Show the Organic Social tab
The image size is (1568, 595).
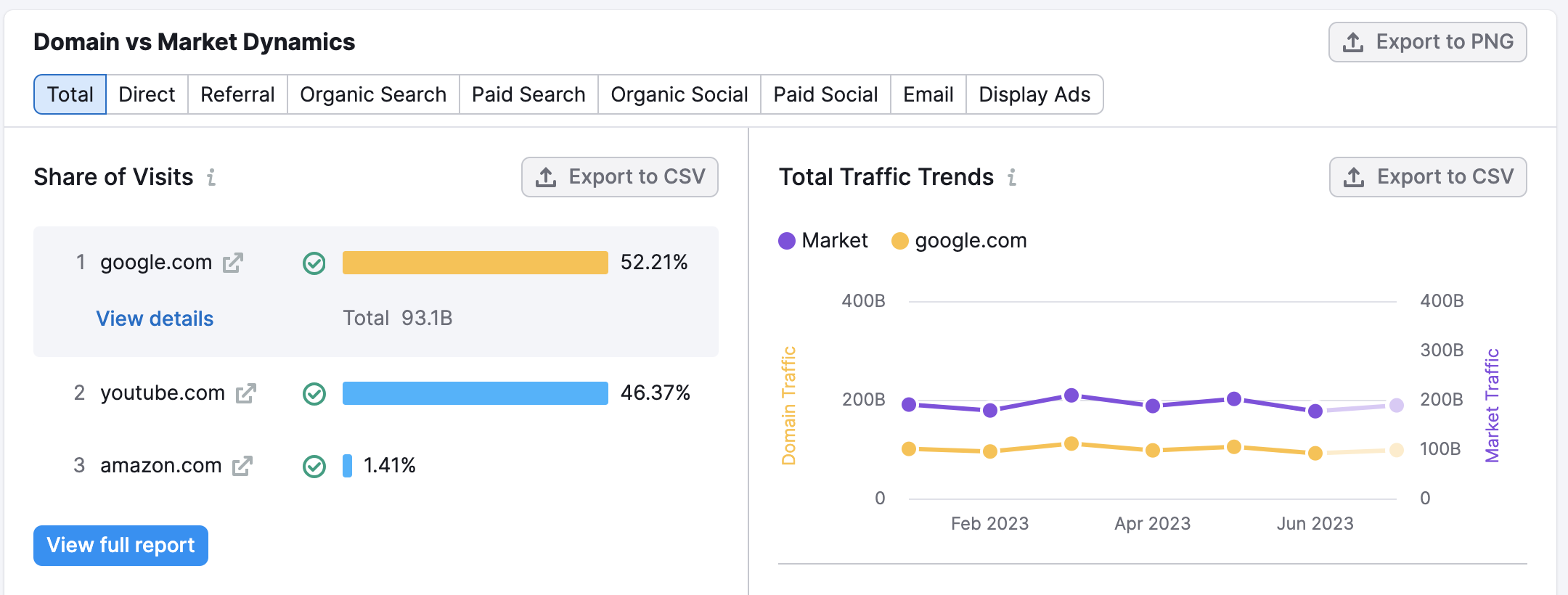(679, 94)
